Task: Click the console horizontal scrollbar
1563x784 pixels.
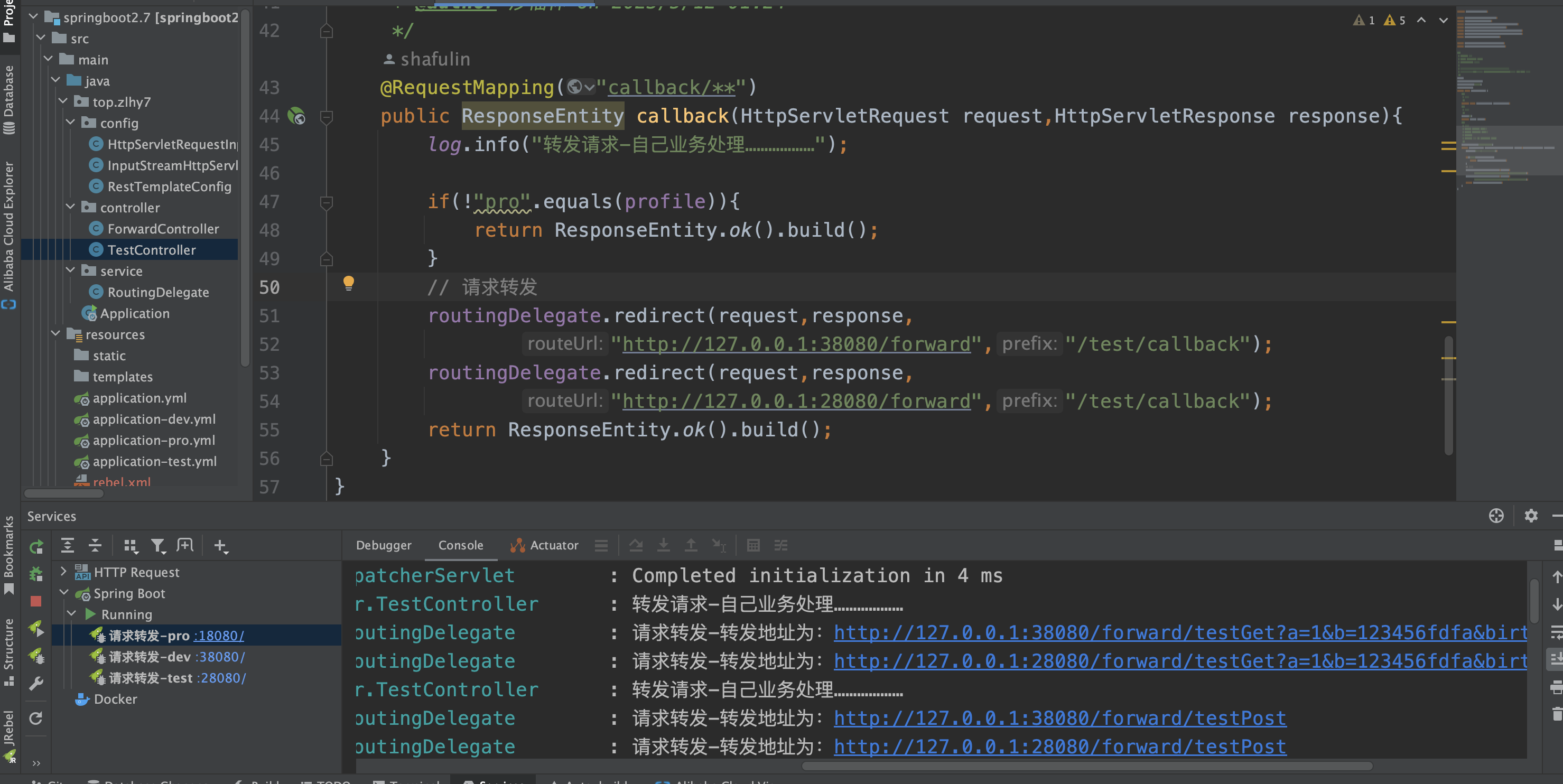Action: click(x=1087, y=766)
